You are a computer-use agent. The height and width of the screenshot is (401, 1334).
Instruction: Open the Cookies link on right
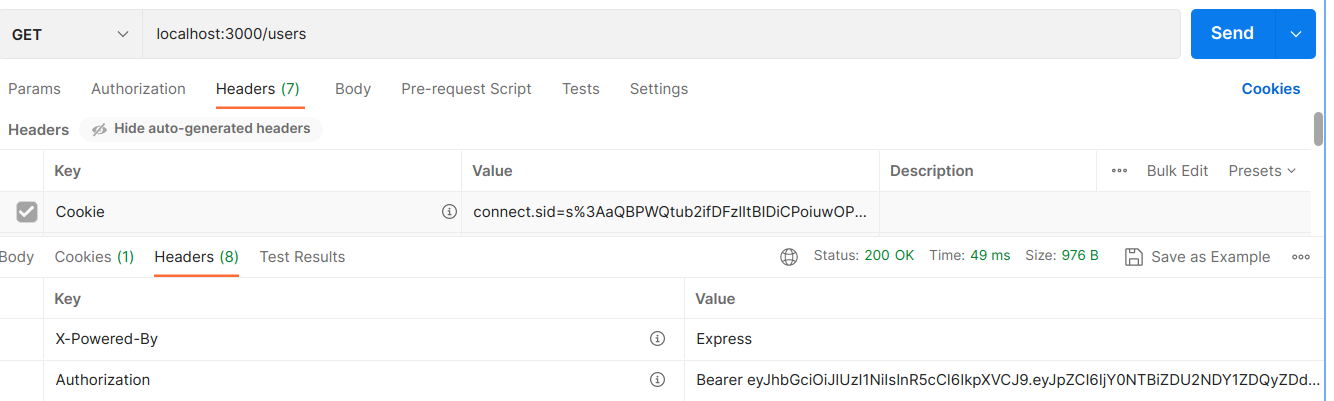click(1270, 89)
